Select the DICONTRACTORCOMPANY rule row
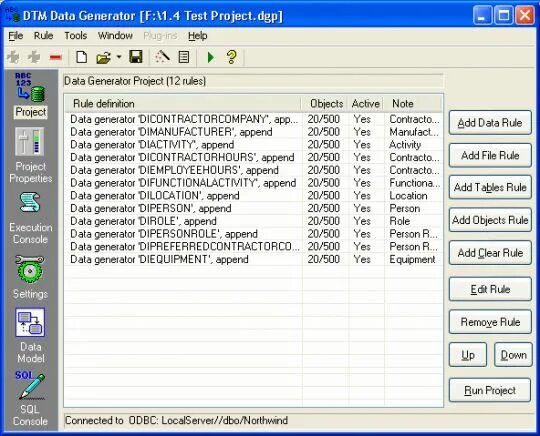This screenshot has height=436, width=540. click(x=253, y=119)
